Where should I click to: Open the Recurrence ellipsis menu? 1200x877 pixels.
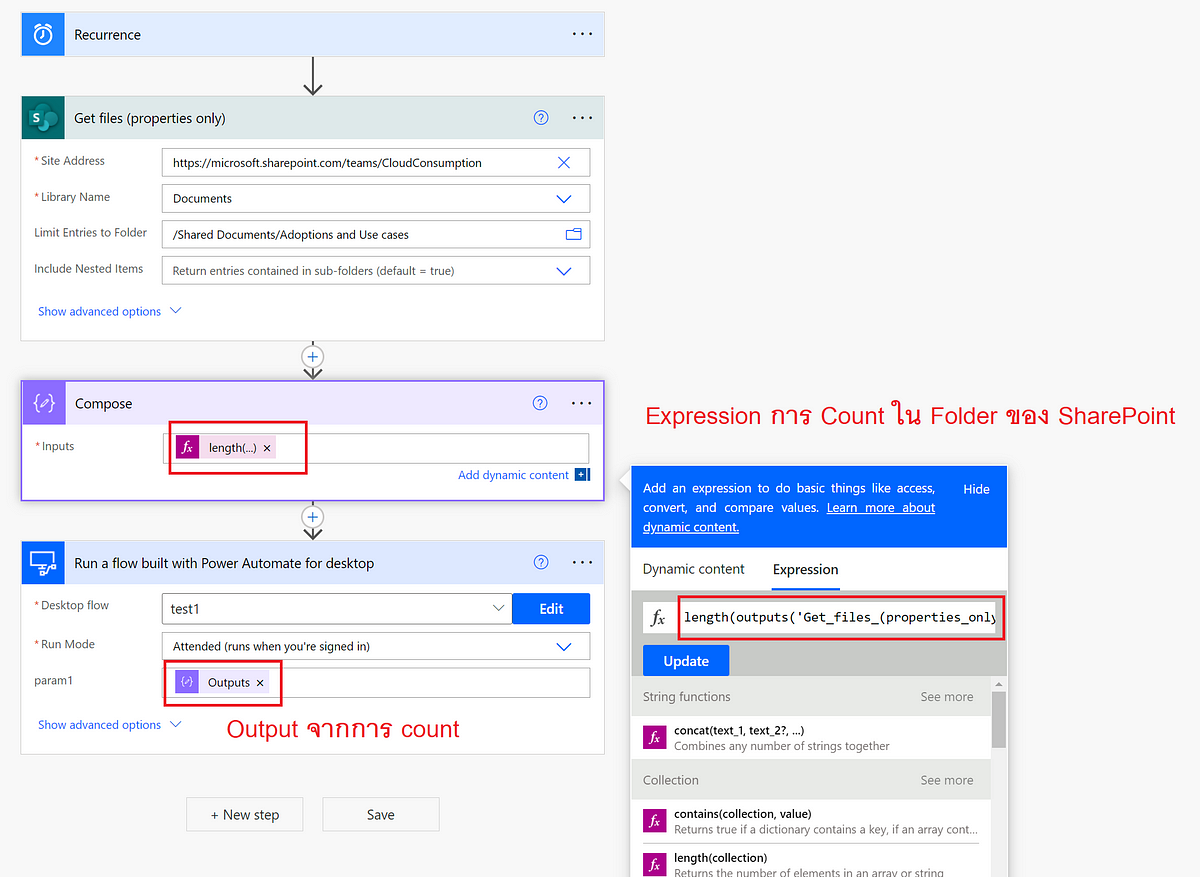coord(582,33)
